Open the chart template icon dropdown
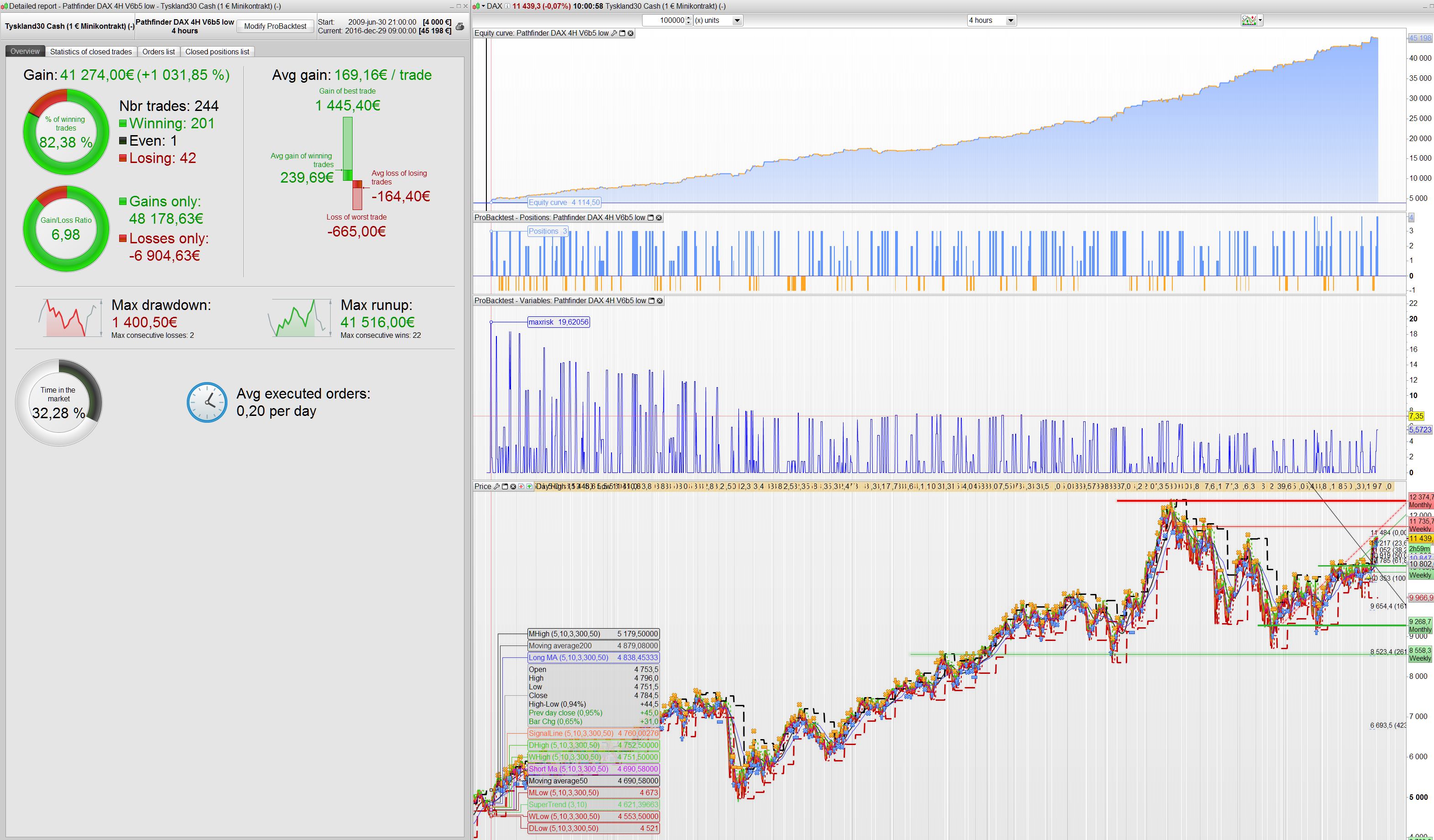The image size is (1434, 840). [1261, 21]
